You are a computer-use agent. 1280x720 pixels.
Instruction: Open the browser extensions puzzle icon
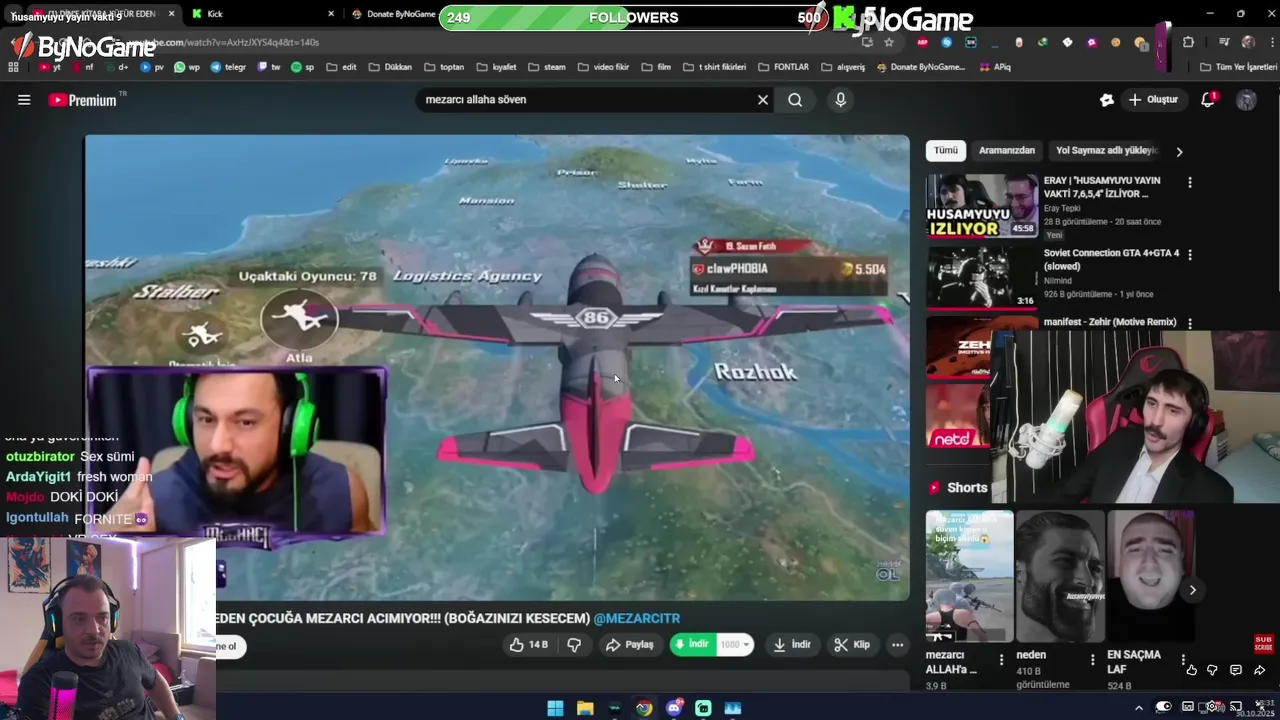[1188, 42]
